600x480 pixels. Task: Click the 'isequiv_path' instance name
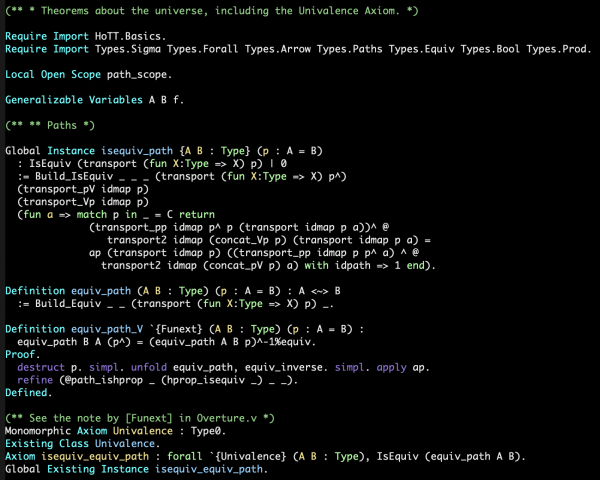pyautogui.click(x=137, y=151)
